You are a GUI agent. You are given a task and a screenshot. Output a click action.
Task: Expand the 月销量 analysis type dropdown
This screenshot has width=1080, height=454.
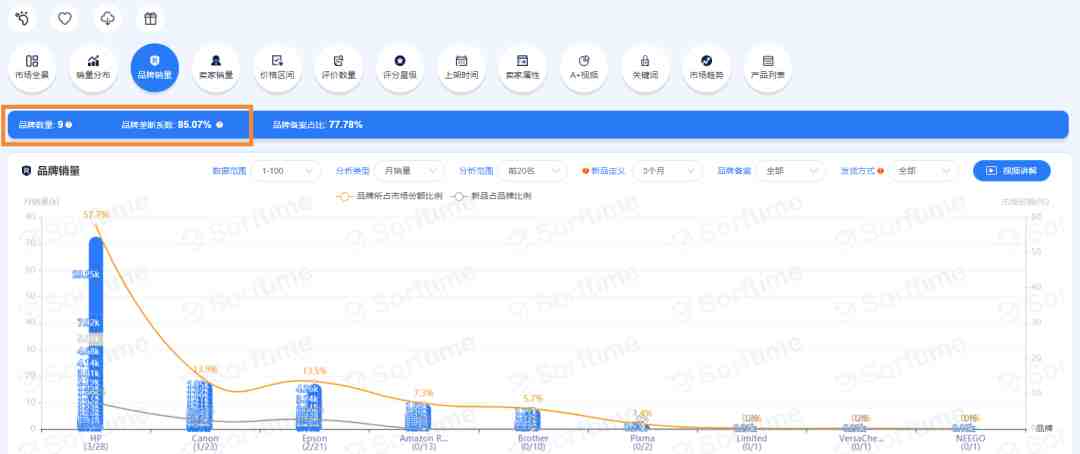tap(409, 171)
